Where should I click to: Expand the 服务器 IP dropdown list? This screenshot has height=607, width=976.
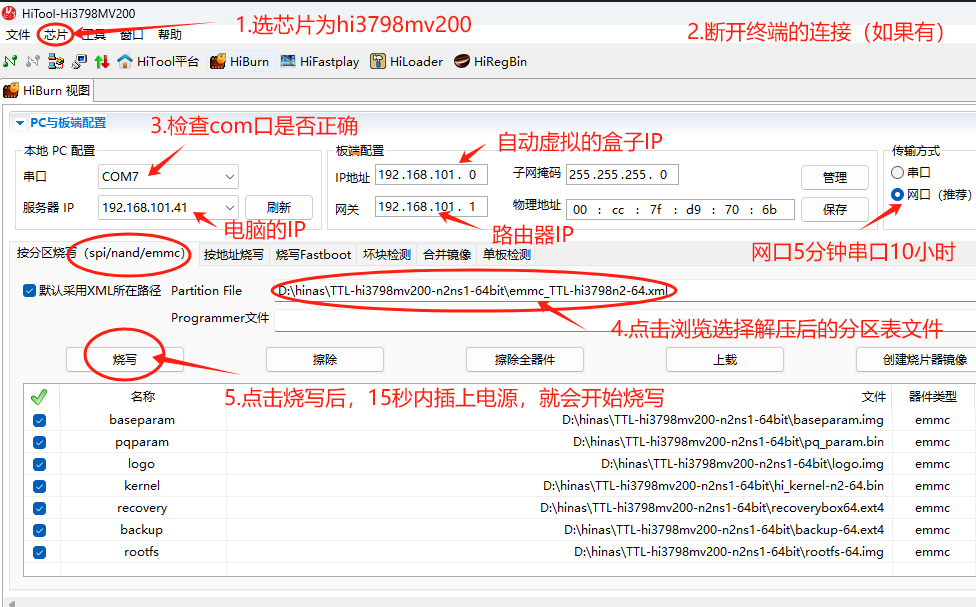point(230,208)
